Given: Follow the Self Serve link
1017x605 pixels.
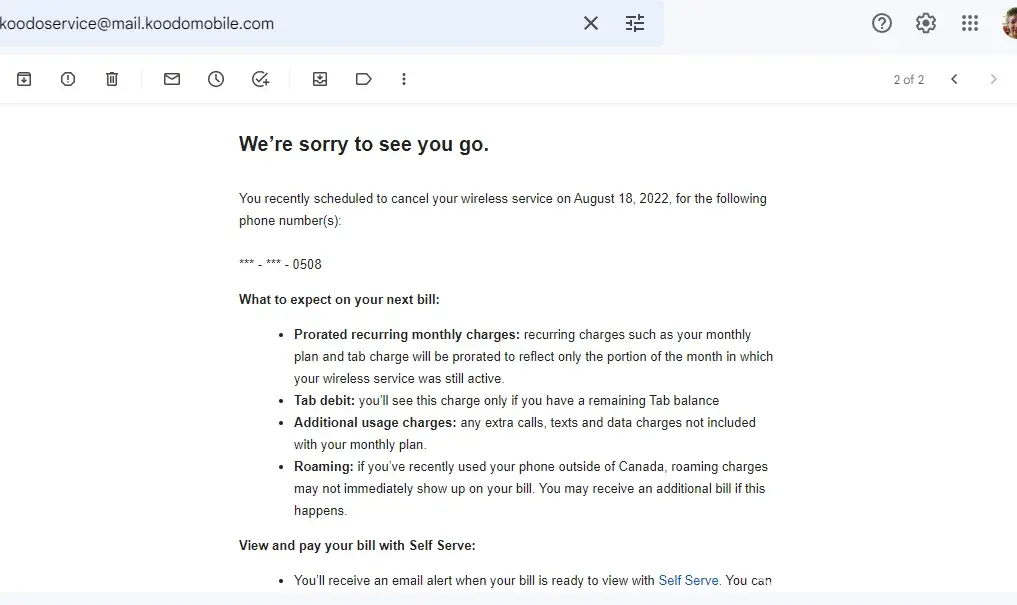Looking at the screenshot, I should click(688, 580).
